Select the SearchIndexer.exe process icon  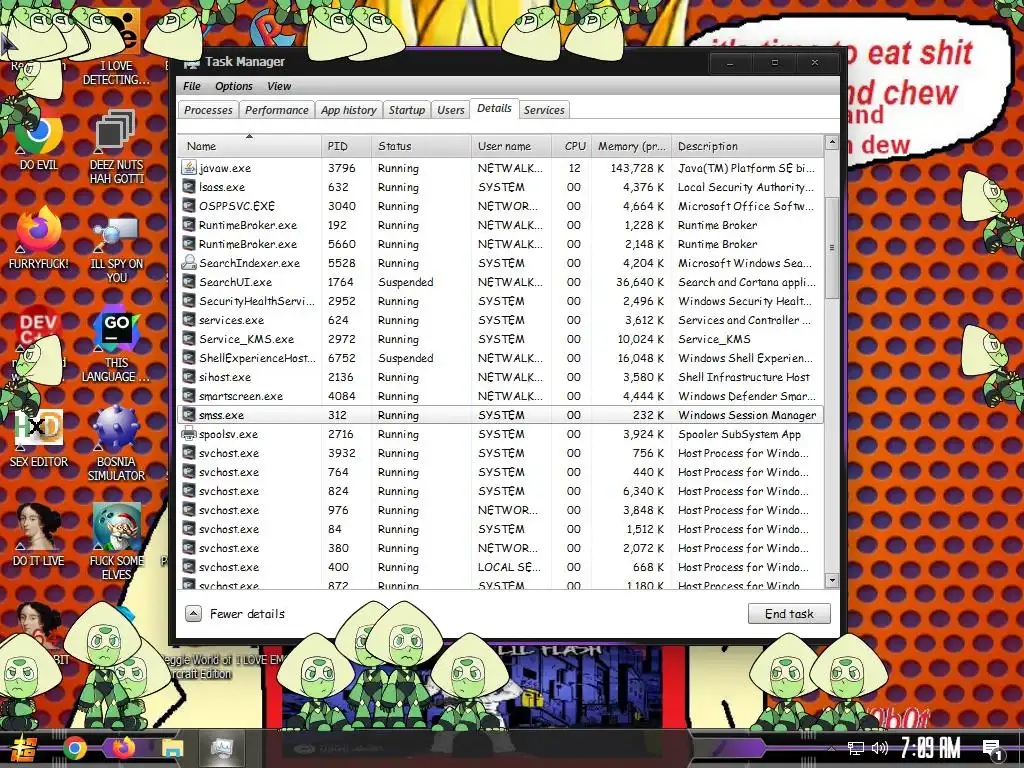point(189,263)
